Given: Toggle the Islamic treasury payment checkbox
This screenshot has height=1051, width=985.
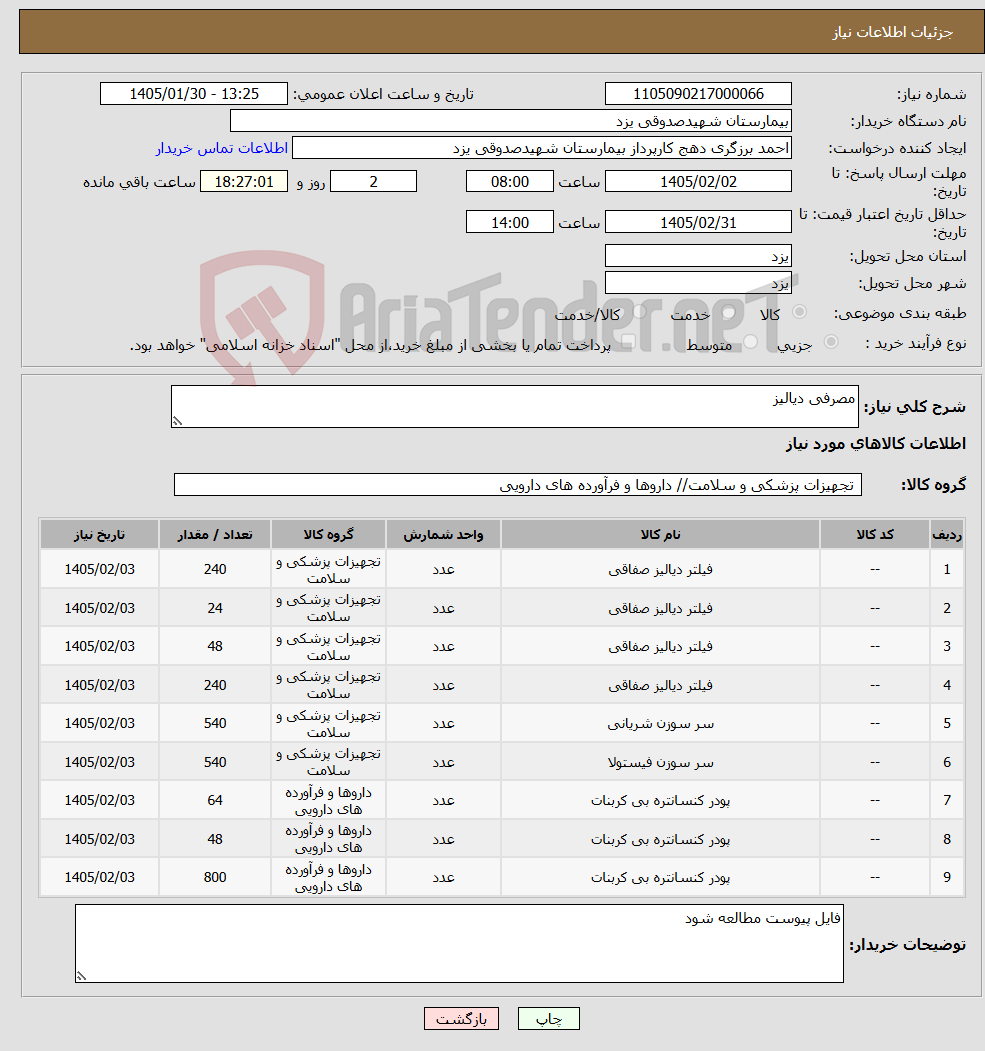Looking at the screenshot, I should tap(628, 343).
